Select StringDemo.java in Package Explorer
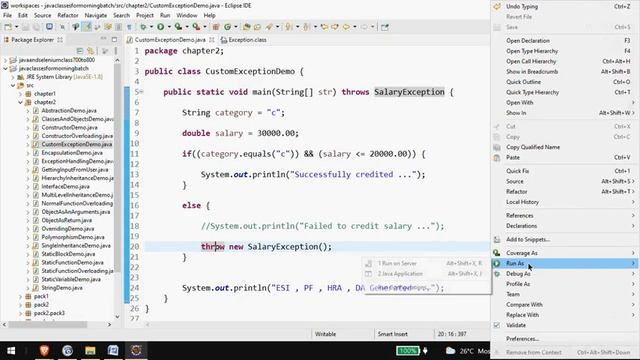 click(62, 288)
